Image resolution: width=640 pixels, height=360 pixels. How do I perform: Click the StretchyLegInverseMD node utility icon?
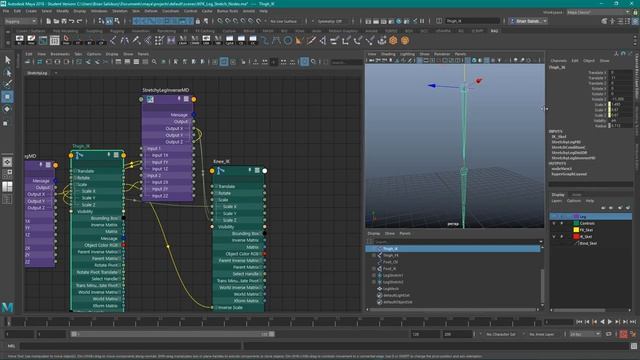click(150, 99)
